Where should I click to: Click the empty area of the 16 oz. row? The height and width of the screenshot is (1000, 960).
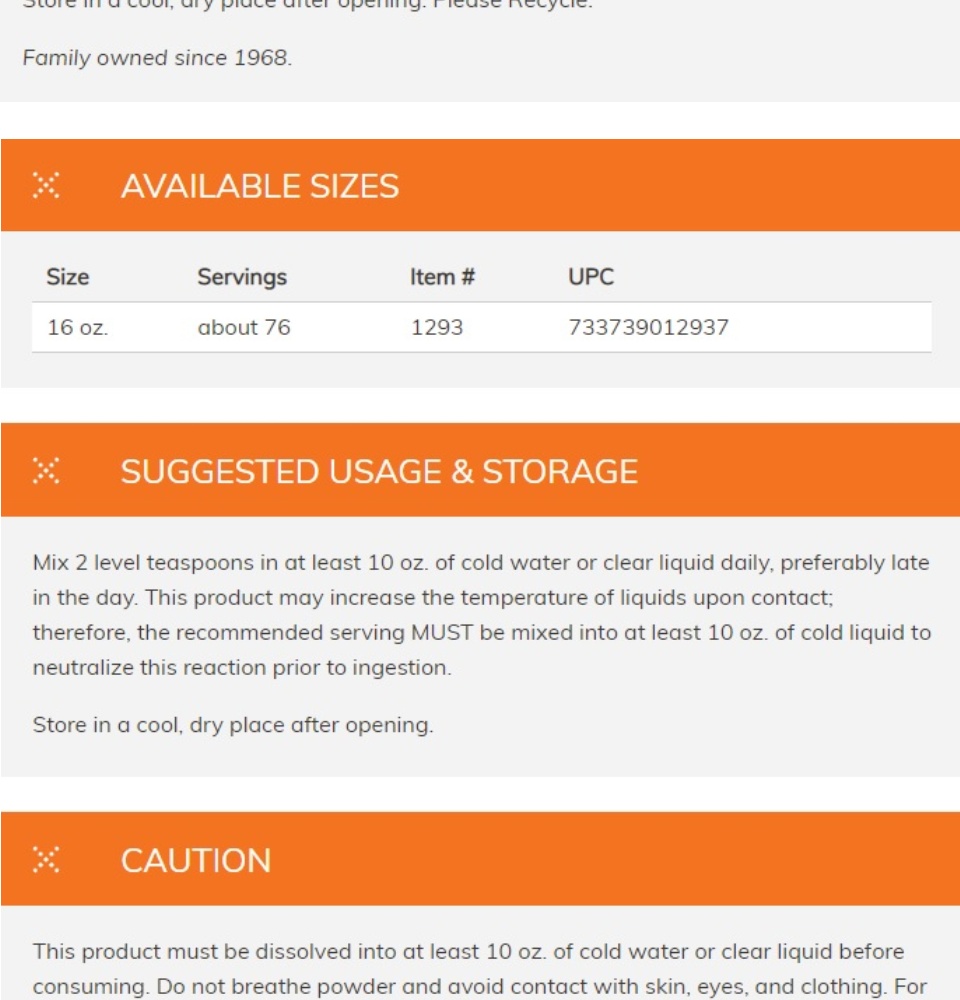click(829, 327)
